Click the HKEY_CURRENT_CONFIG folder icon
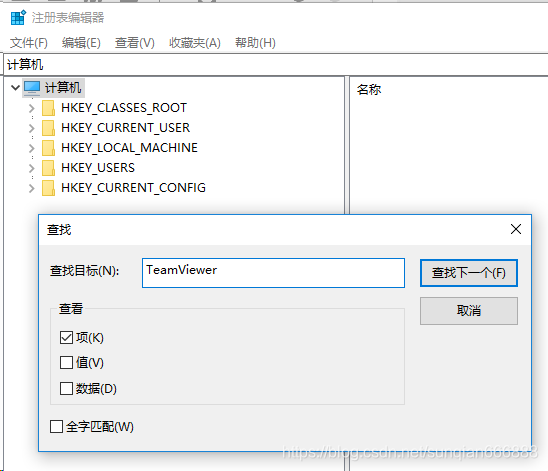Screen dimensions: 548x471 pyautogui.click(x=48, y=188)
